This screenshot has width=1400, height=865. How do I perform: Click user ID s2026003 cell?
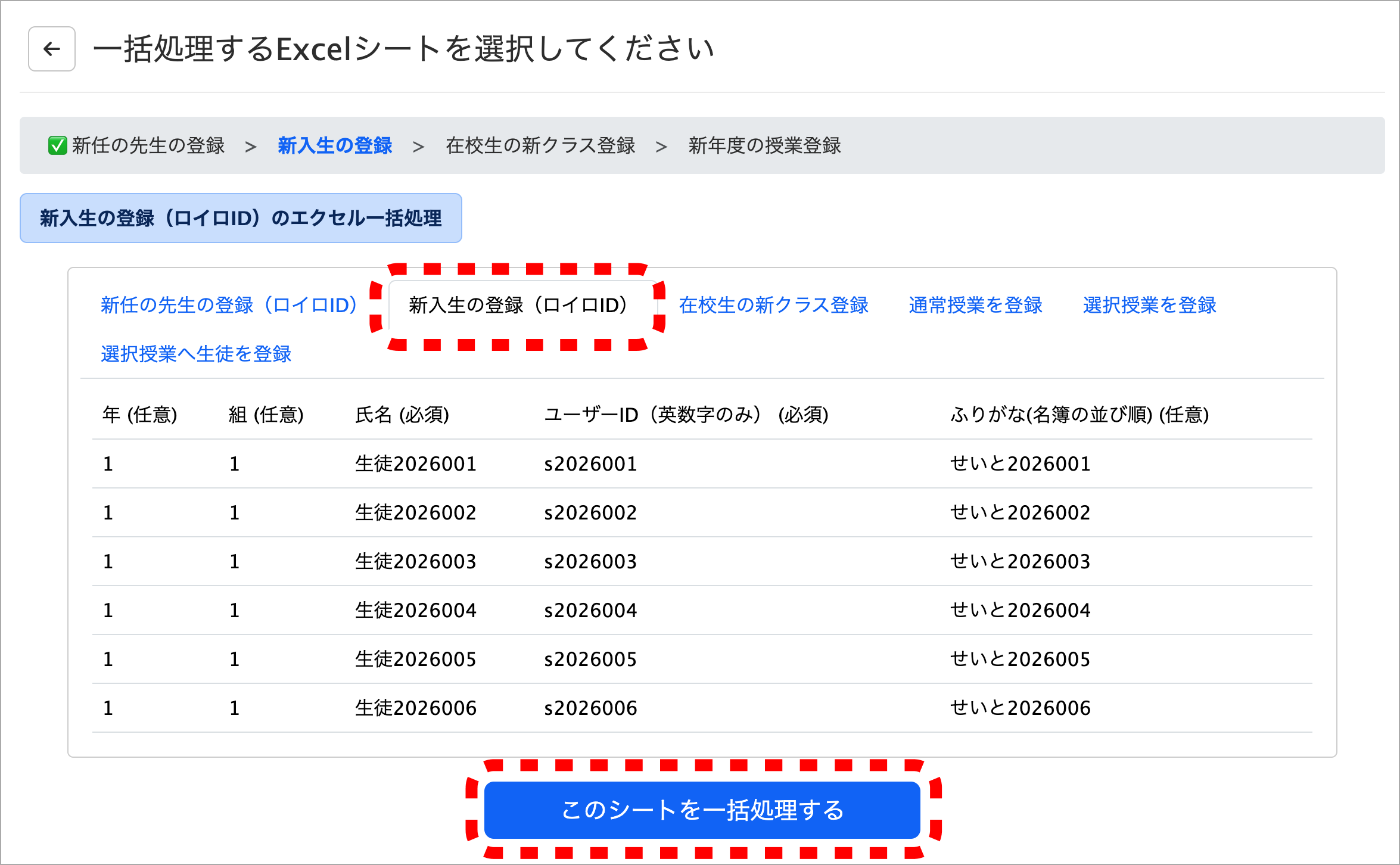(590, 561)
